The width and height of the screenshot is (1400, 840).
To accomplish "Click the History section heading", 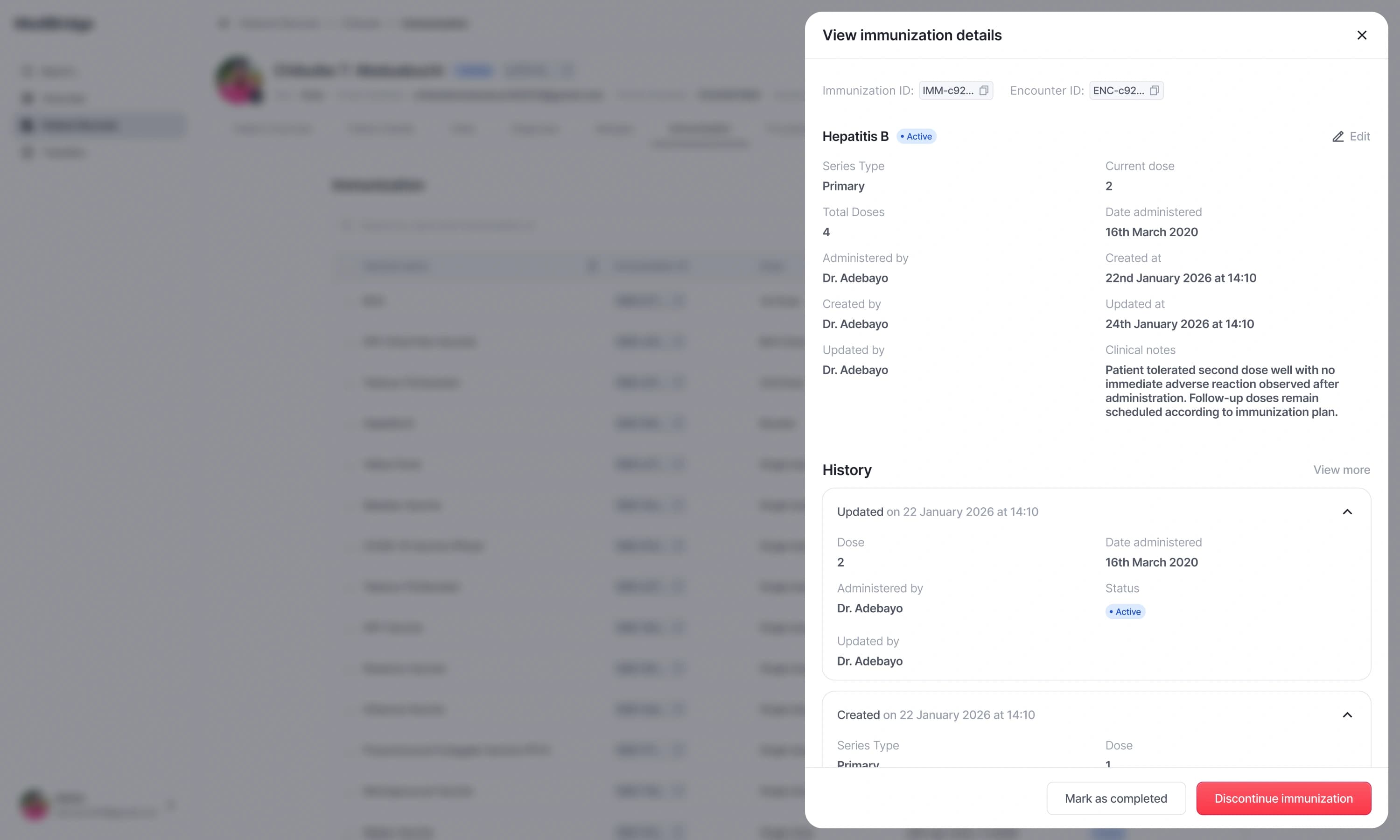I will [x=847, y=470].
